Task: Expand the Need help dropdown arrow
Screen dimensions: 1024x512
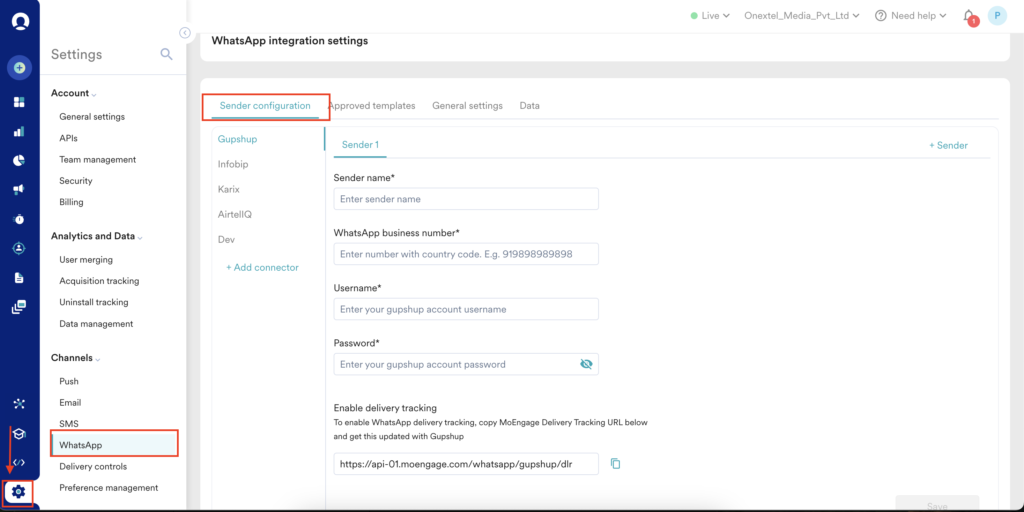Action: point(943,16)
